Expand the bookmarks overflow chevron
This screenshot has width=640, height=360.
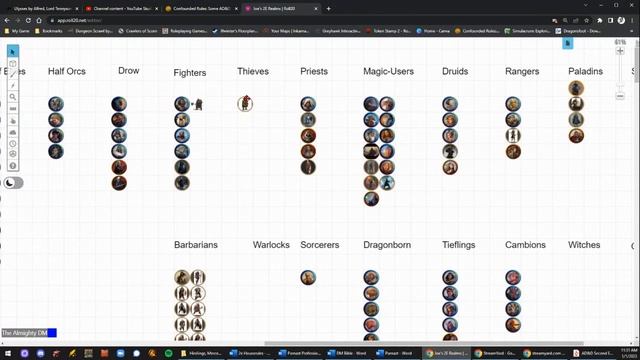click(x=631, y=31)
